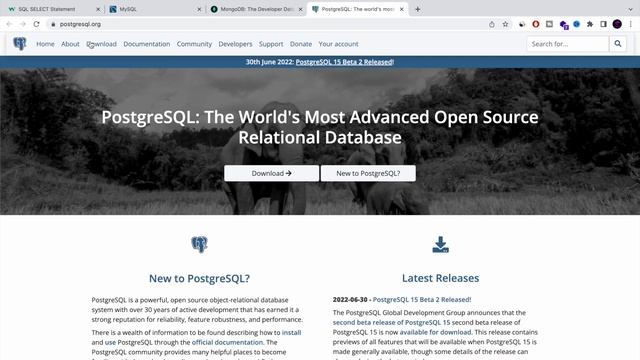Viewport: 640px width, 360px height.
Task: Follow the 'second beta release of PostgreSQL 15' link
Action: (x=391, y=322)
